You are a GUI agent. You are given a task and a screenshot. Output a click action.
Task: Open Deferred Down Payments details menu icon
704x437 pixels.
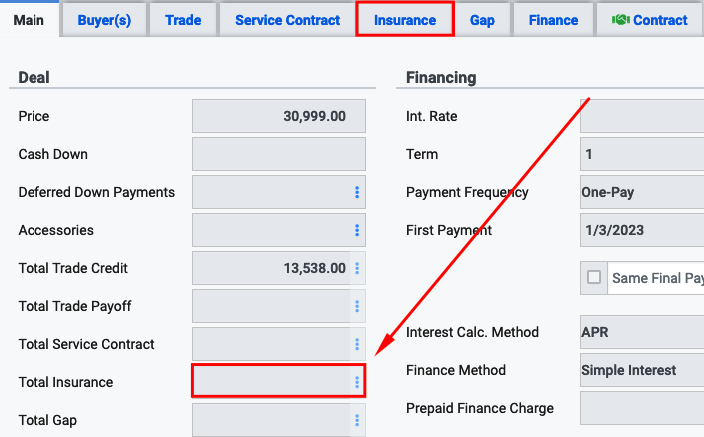(357, 192)
